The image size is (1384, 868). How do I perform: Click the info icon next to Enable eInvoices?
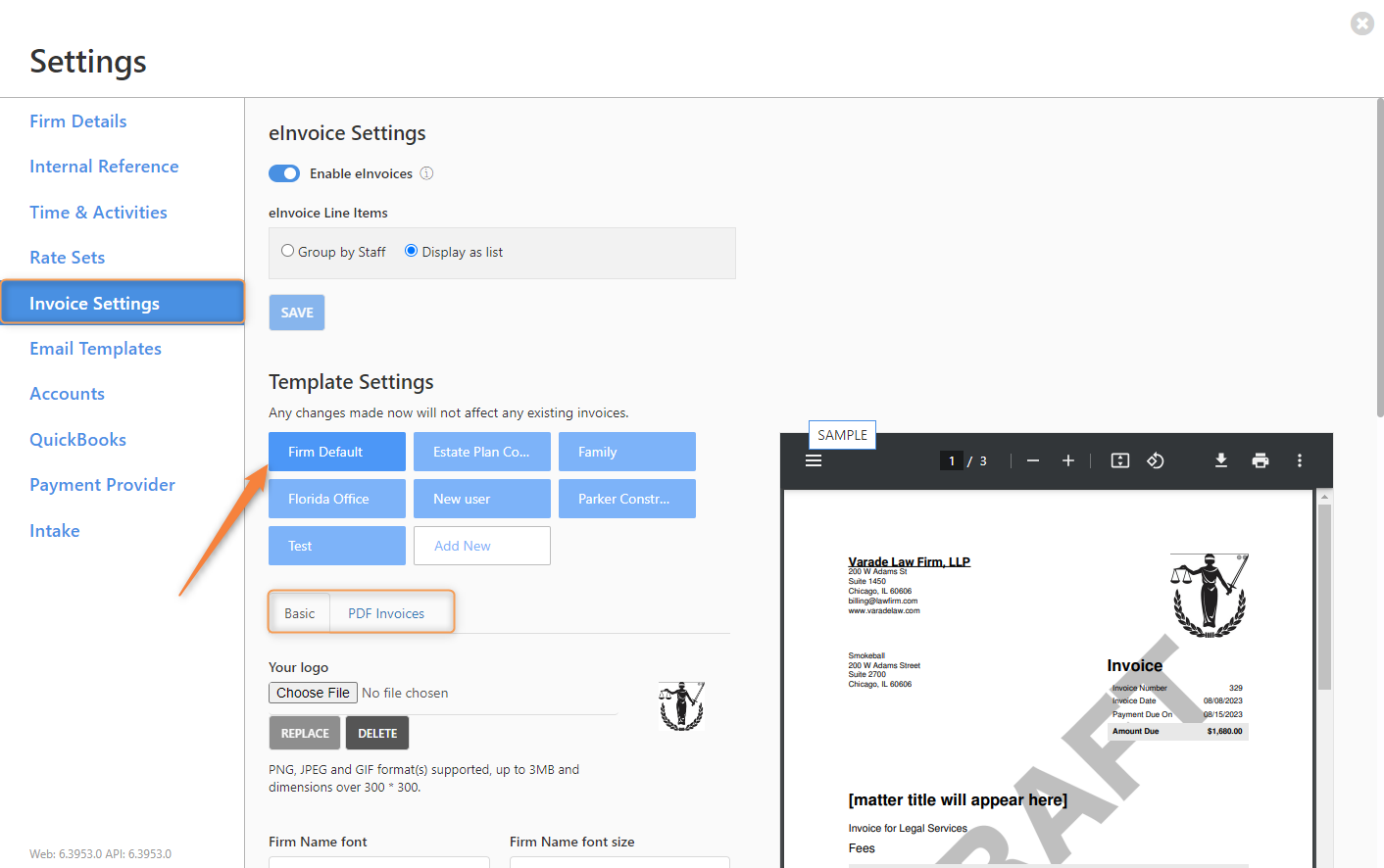click(426, 173)
